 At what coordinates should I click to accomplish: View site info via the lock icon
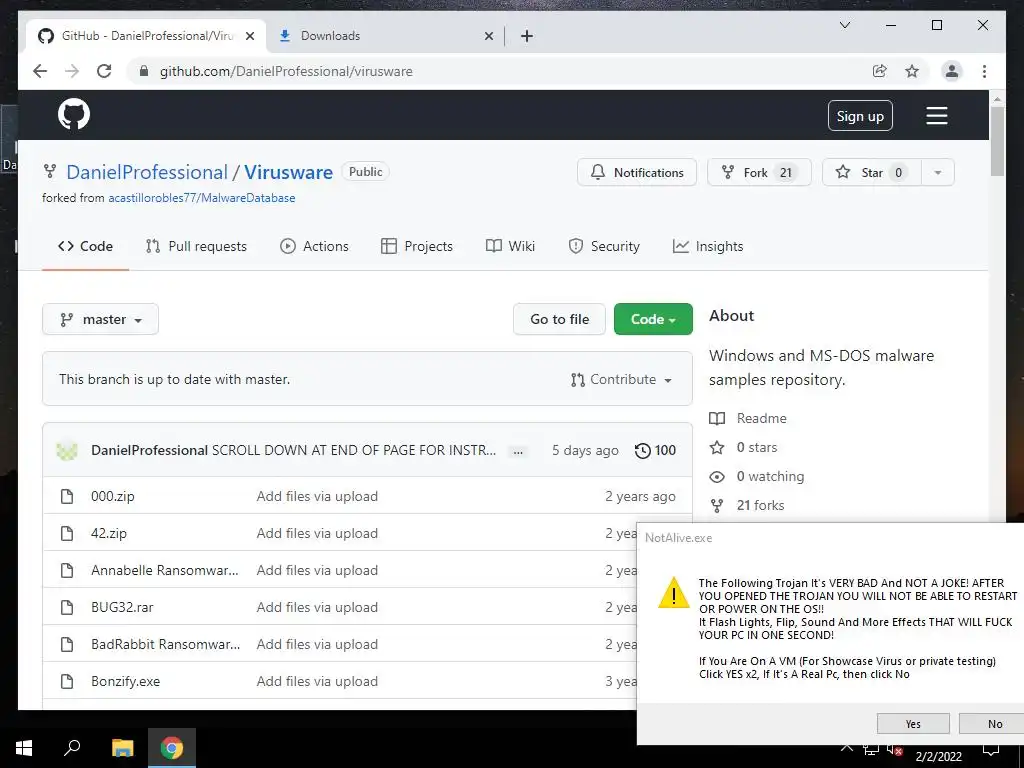[x=144, y=71]
